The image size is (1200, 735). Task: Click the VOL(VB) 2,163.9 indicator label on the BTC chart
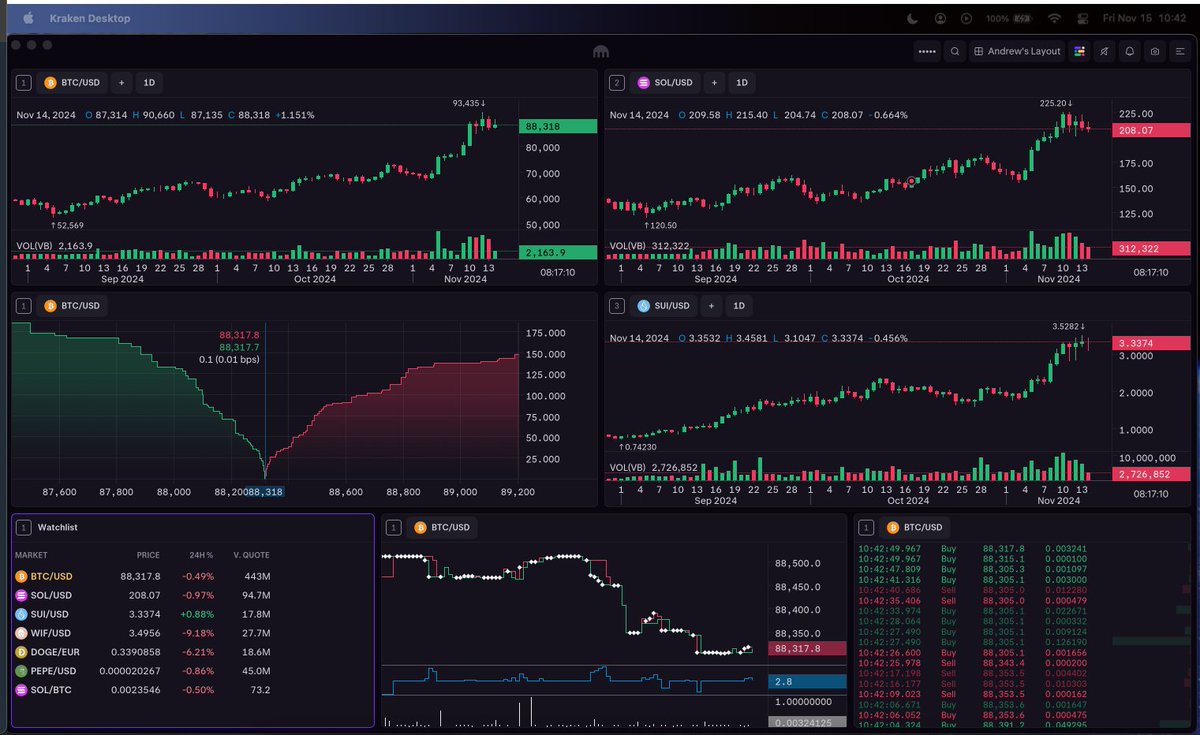54,245
